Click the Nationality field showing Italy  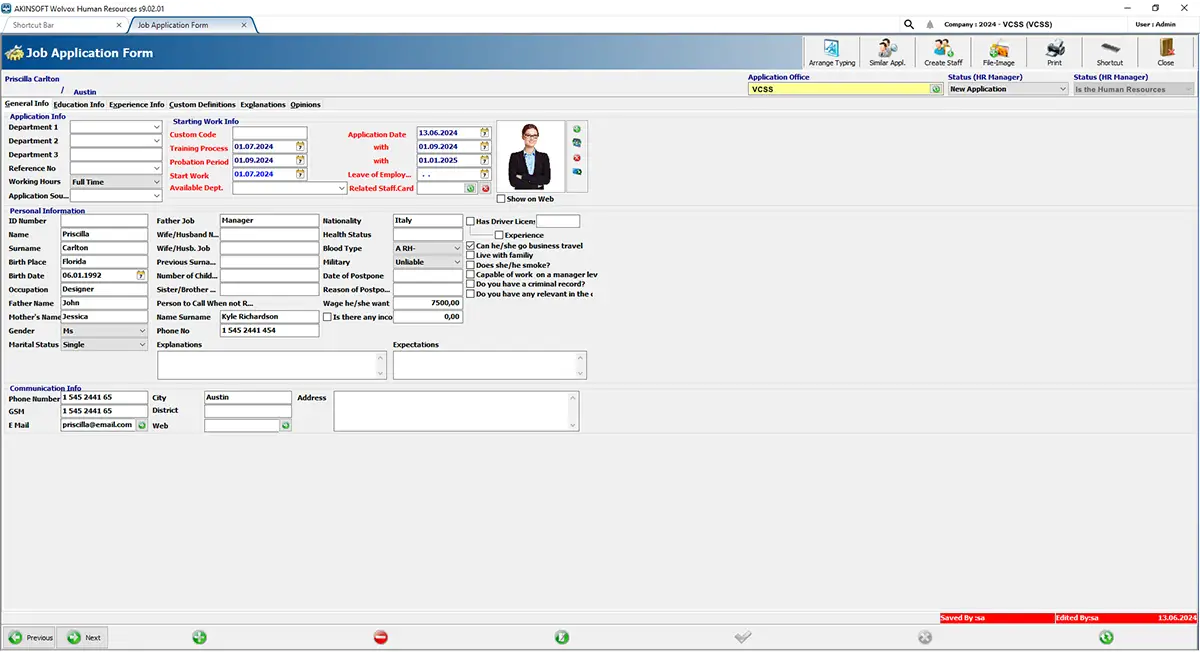(427, 221)
